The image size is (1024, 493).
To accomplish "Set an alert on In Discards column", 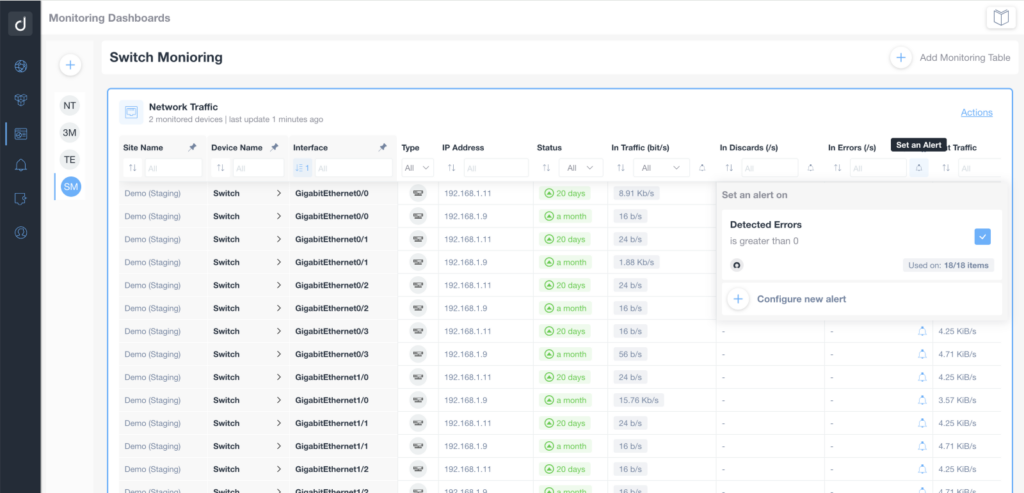I will coord(810,168).
